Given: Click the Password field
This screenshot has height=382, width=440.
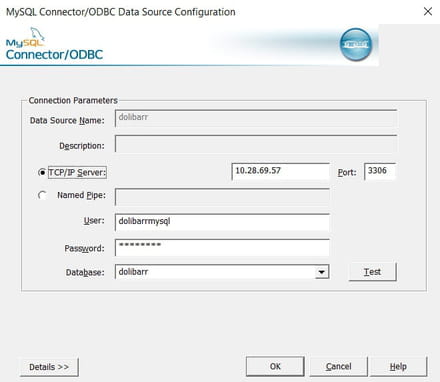Looking at the screenshot, I should [x=222, y=247].
